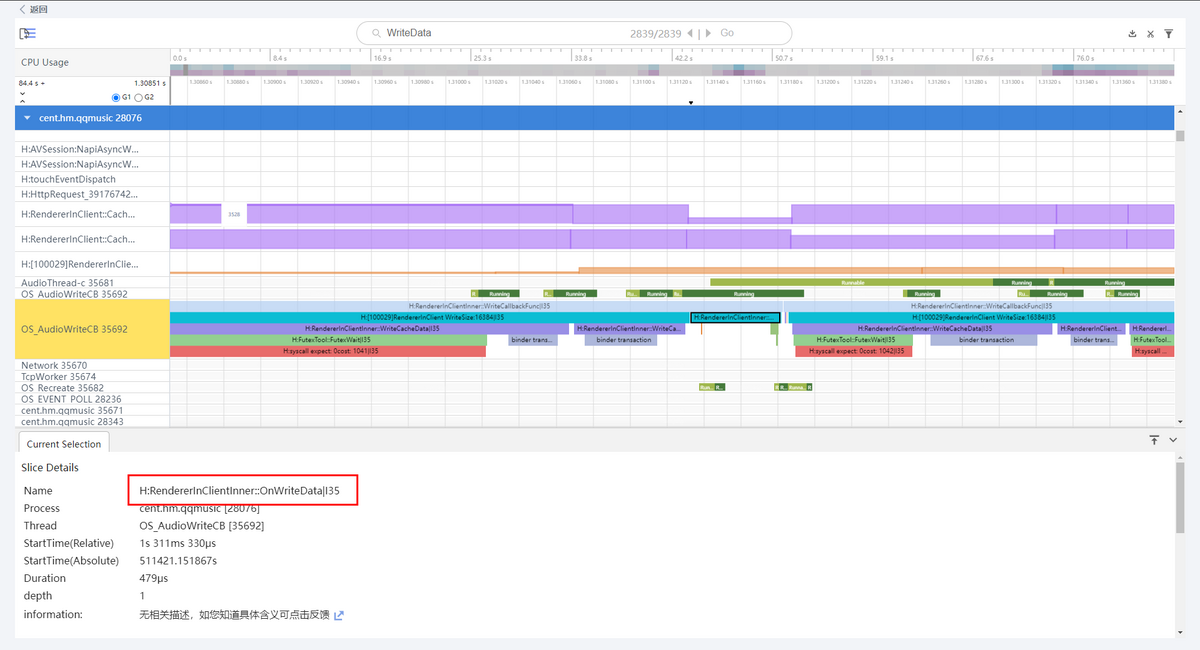This screenshot has height=650, width=1200.
Task: Open the sidebar menu list icon
Action: pos(27,34)
